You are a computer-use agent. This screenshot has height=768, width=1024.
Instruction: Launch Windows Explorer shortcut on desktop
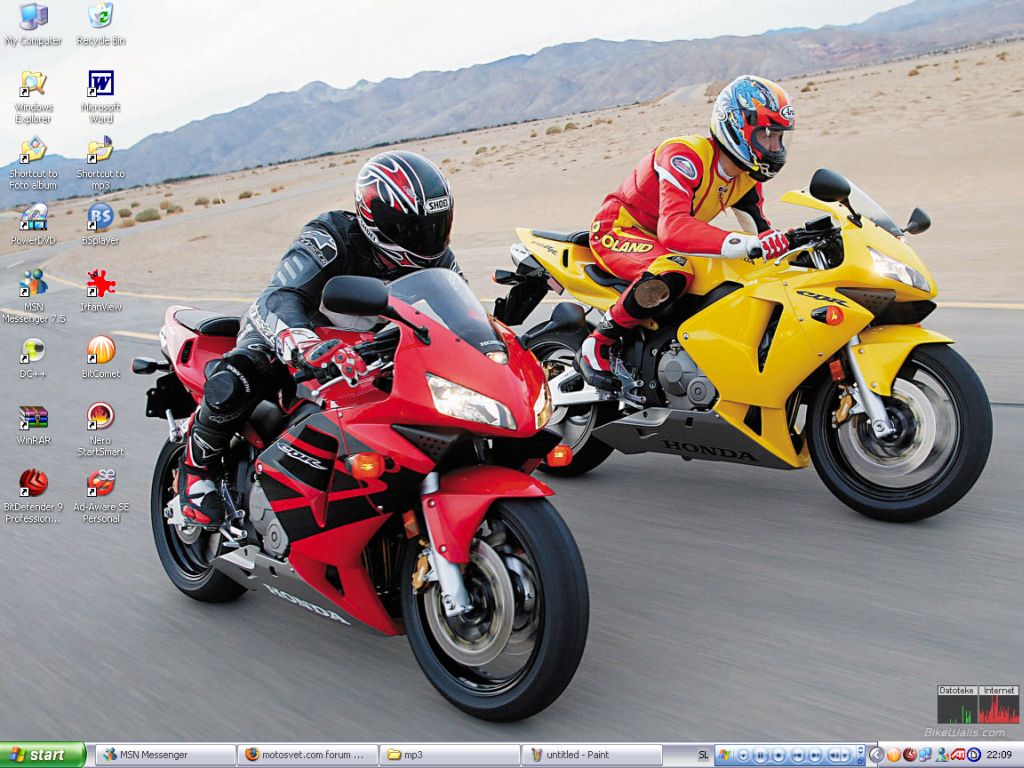tap(33, 97)
